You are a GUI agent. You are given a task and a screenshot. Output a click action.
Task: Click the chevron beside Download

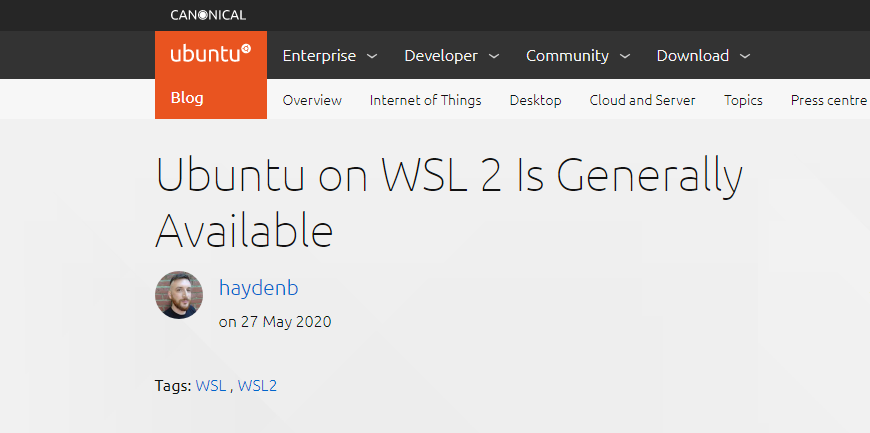pos(745,57)
